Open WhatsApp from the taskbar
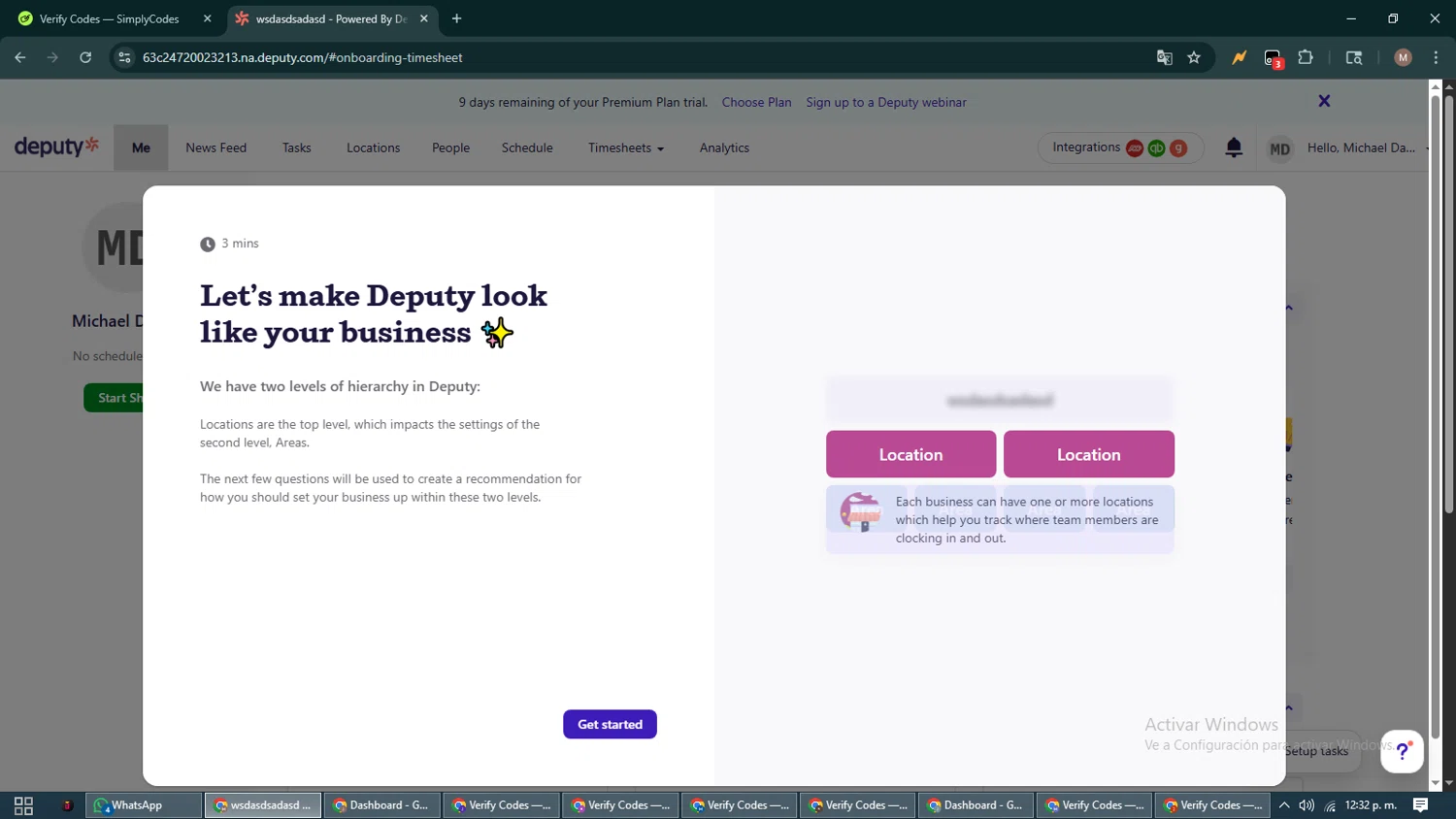Viewport: 1456px width, 819px height. click(144, 805)
